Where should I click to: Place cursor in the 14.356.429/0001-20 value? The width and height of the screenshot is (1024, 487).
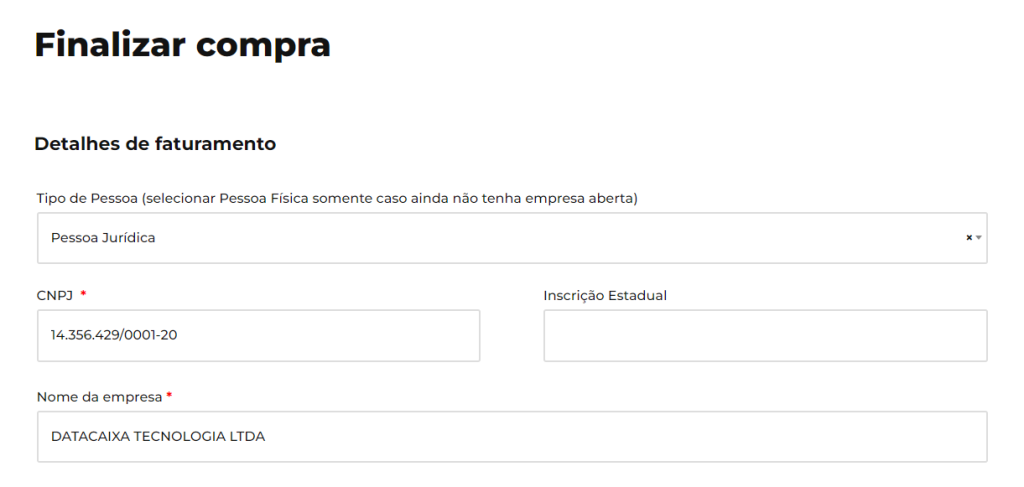click(x=114, y=335)
